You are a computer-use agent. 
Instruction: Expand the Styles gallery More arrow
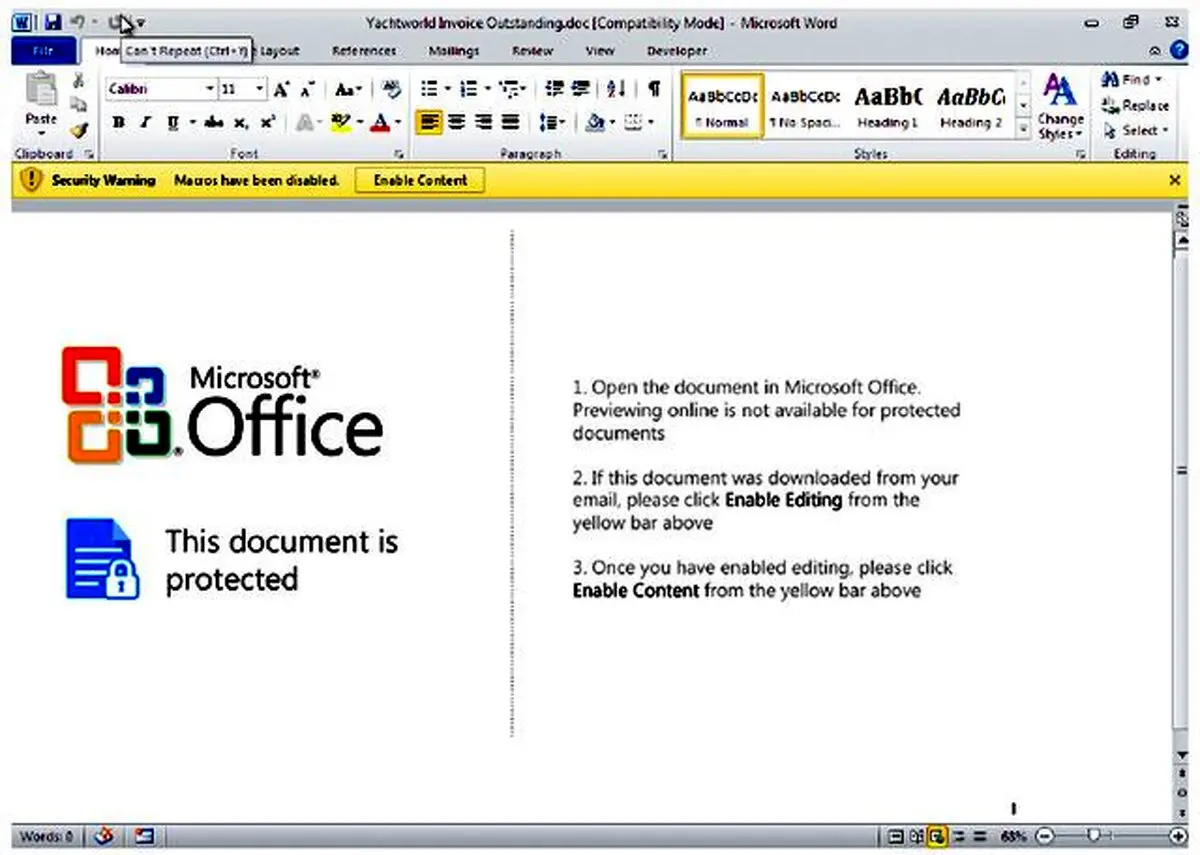(1024, 129)
